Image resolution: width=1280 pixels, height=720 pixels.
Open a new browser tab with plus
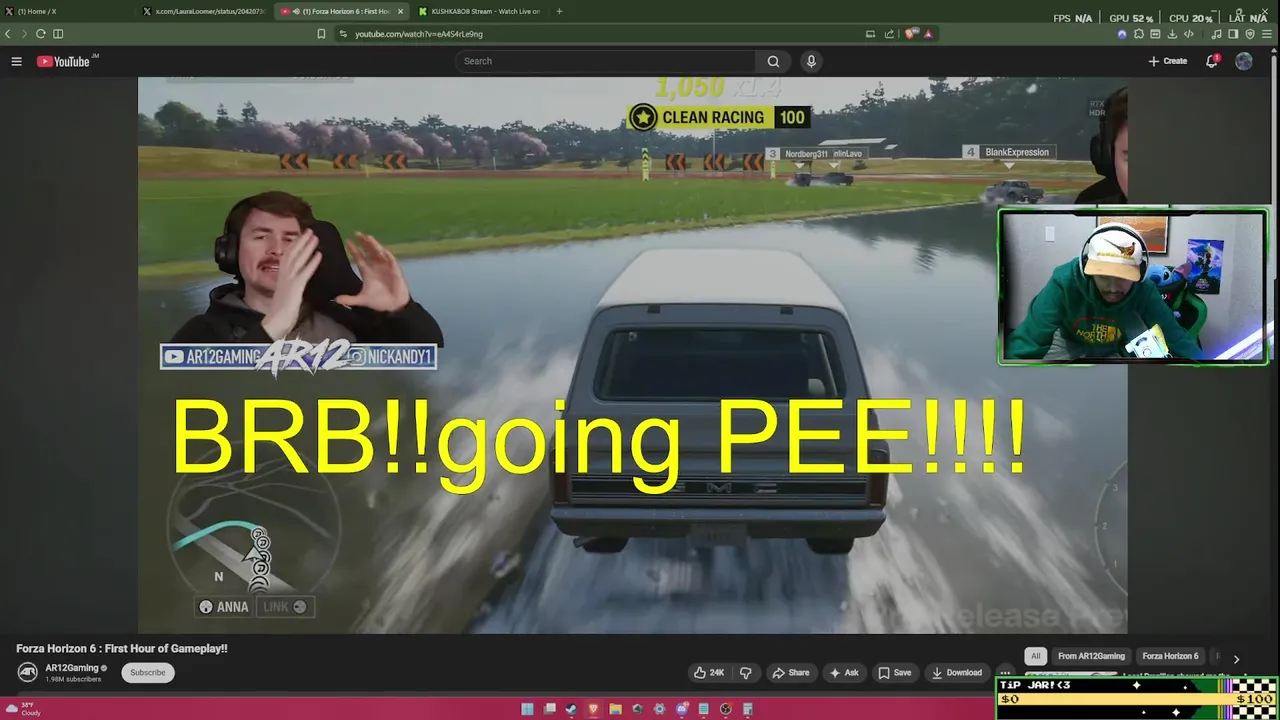[559, 11]
